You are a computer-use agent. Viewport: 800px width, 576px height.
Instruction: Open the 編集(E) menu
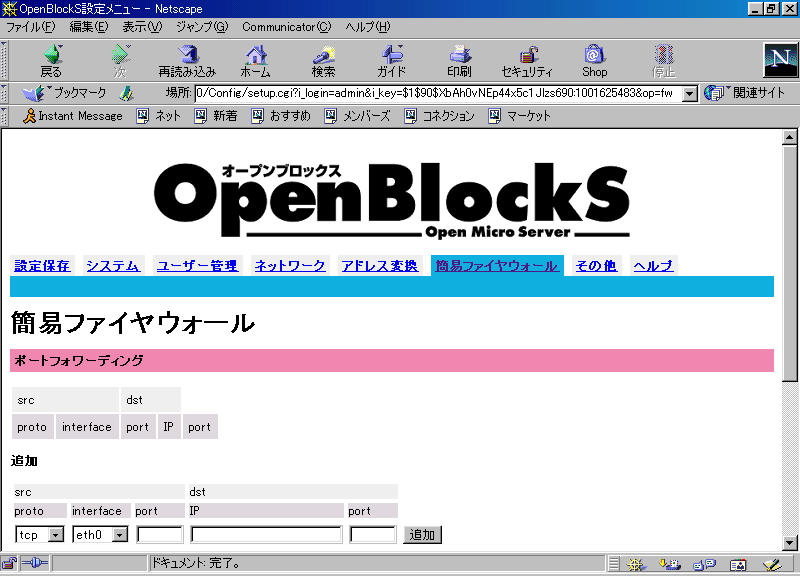[x=89, y=27]
